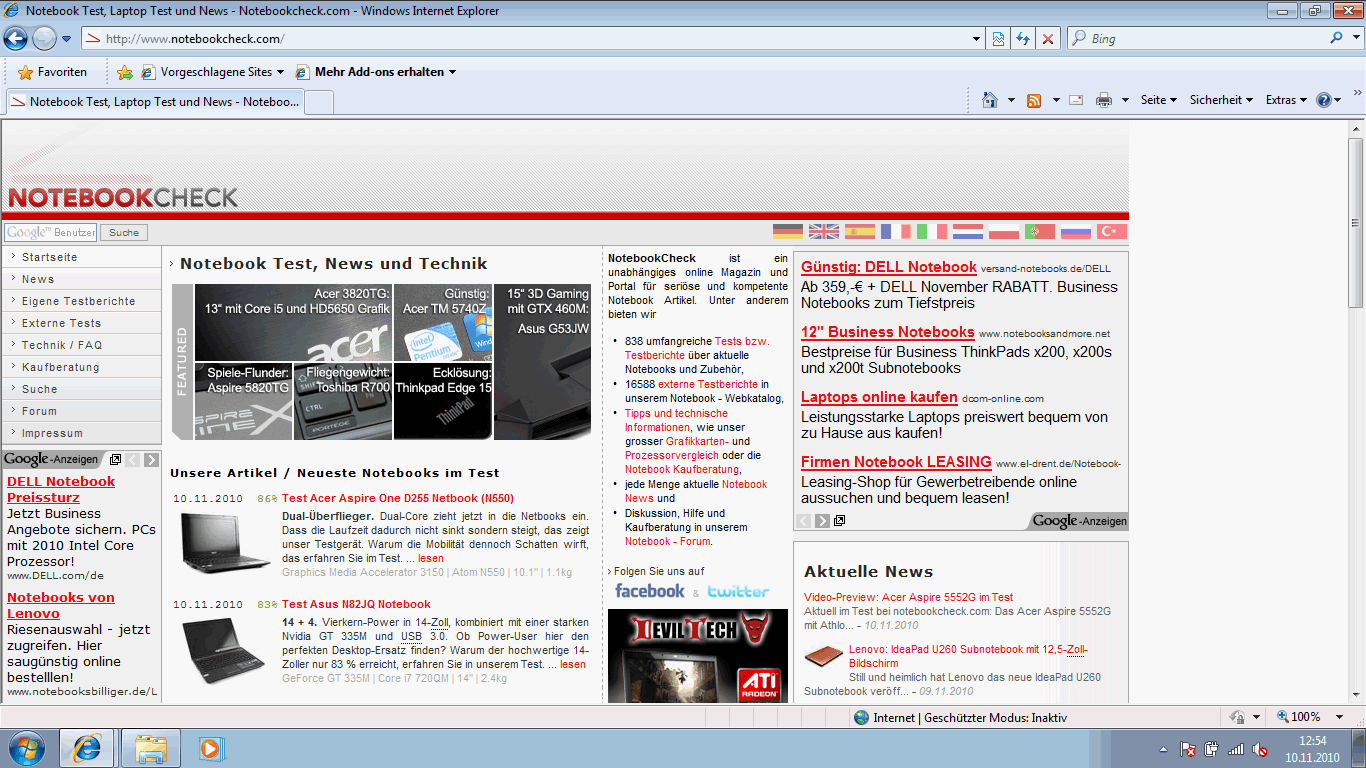Click the Google custom search field

click(x=50, y=232)
